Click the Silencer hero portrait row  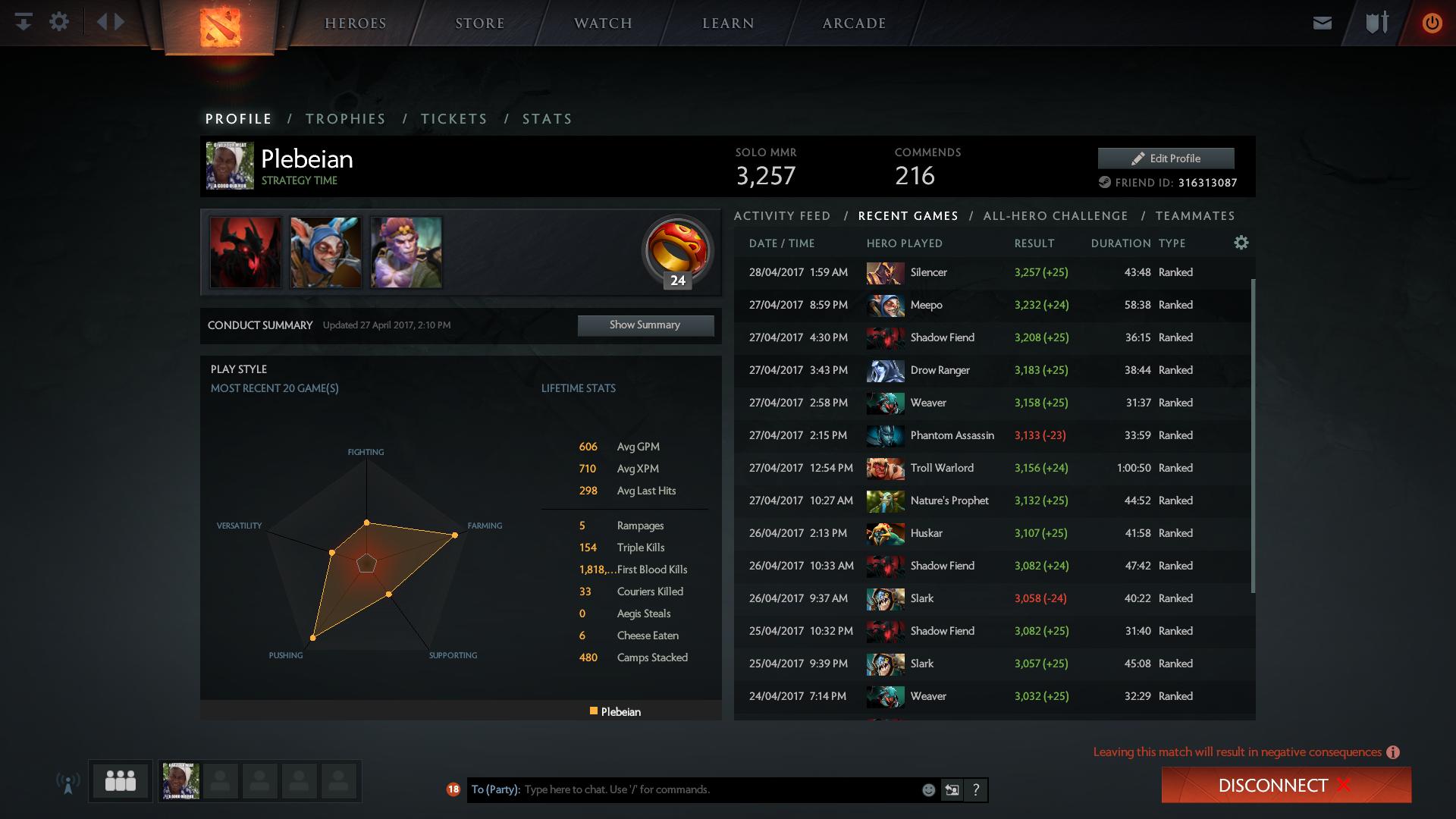click(885, 272)
